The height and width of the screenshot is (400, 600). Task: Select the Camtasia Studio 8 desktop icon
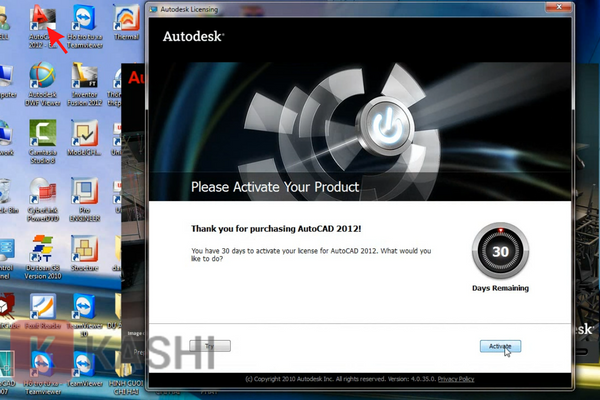(43, 135)
